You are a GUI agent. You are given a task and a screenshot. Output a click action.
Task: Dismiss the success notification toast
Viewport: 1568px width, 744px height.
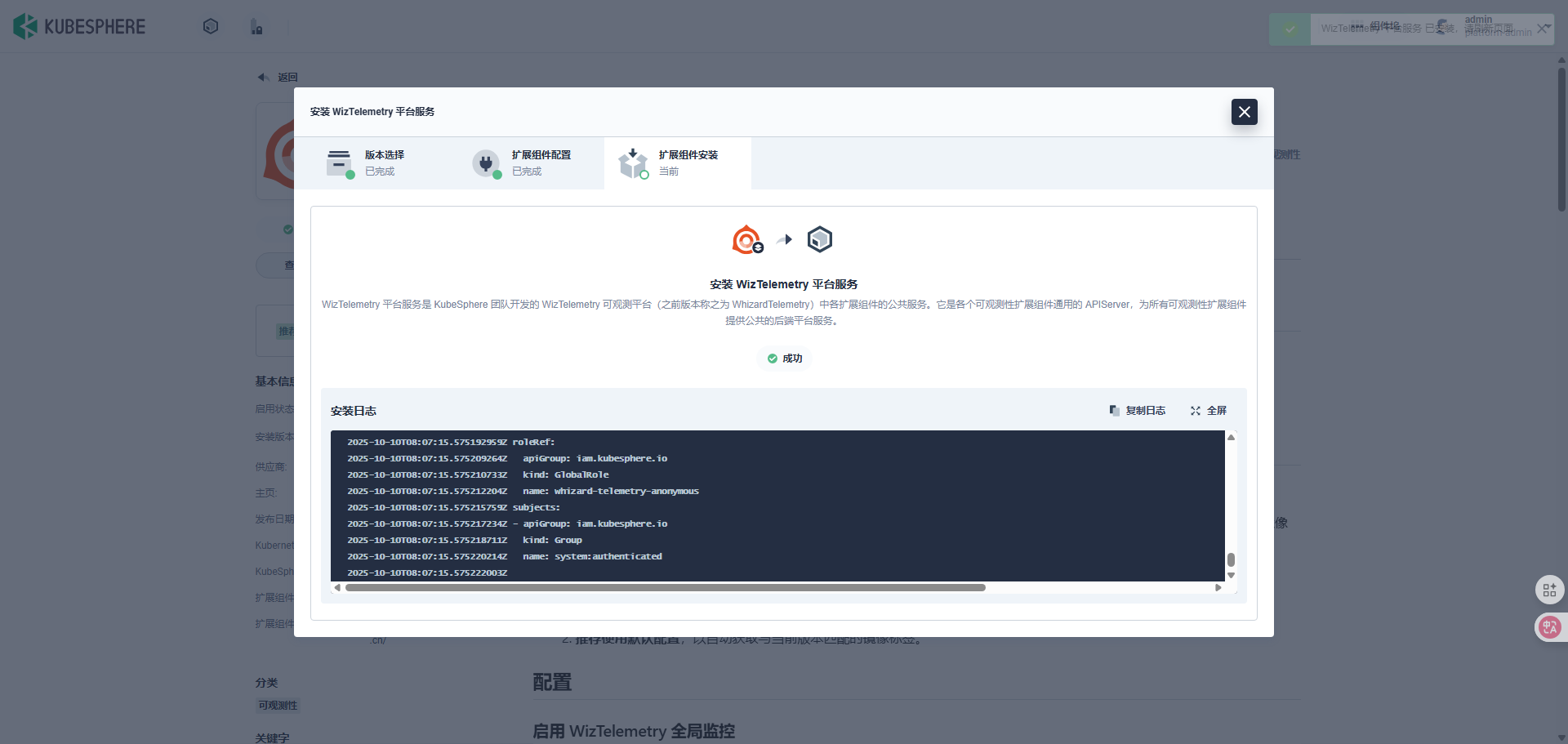tap(1542, 29)
